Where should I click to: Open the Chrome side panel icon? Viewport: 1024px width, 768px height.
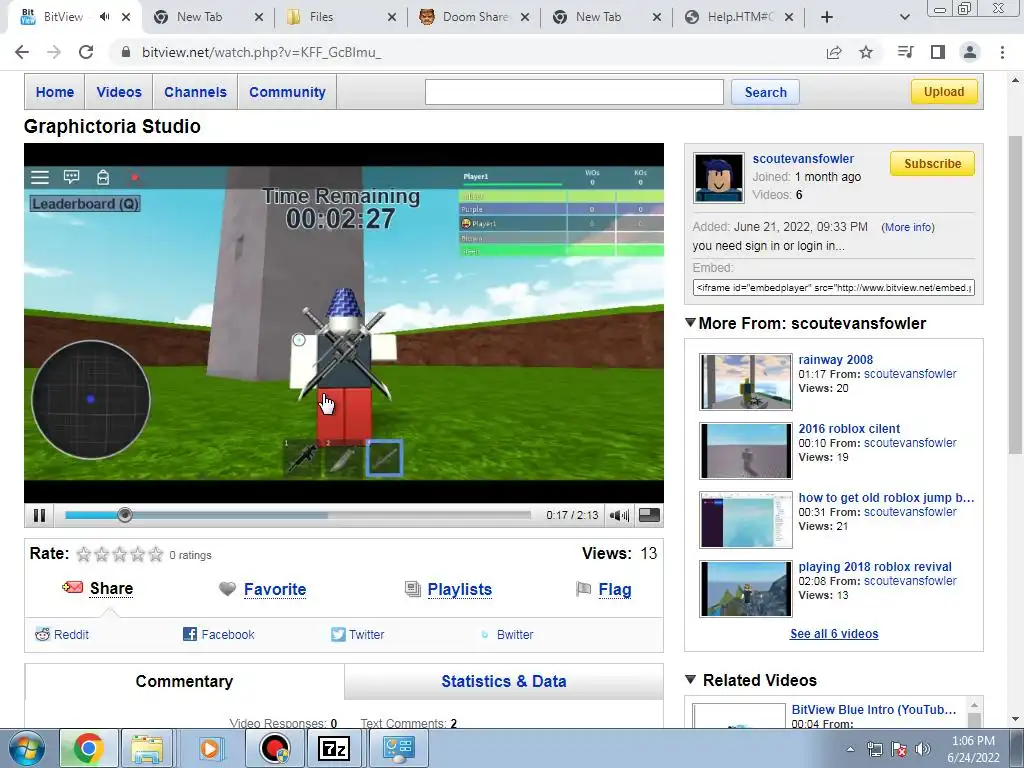click(x=938, y=52)
